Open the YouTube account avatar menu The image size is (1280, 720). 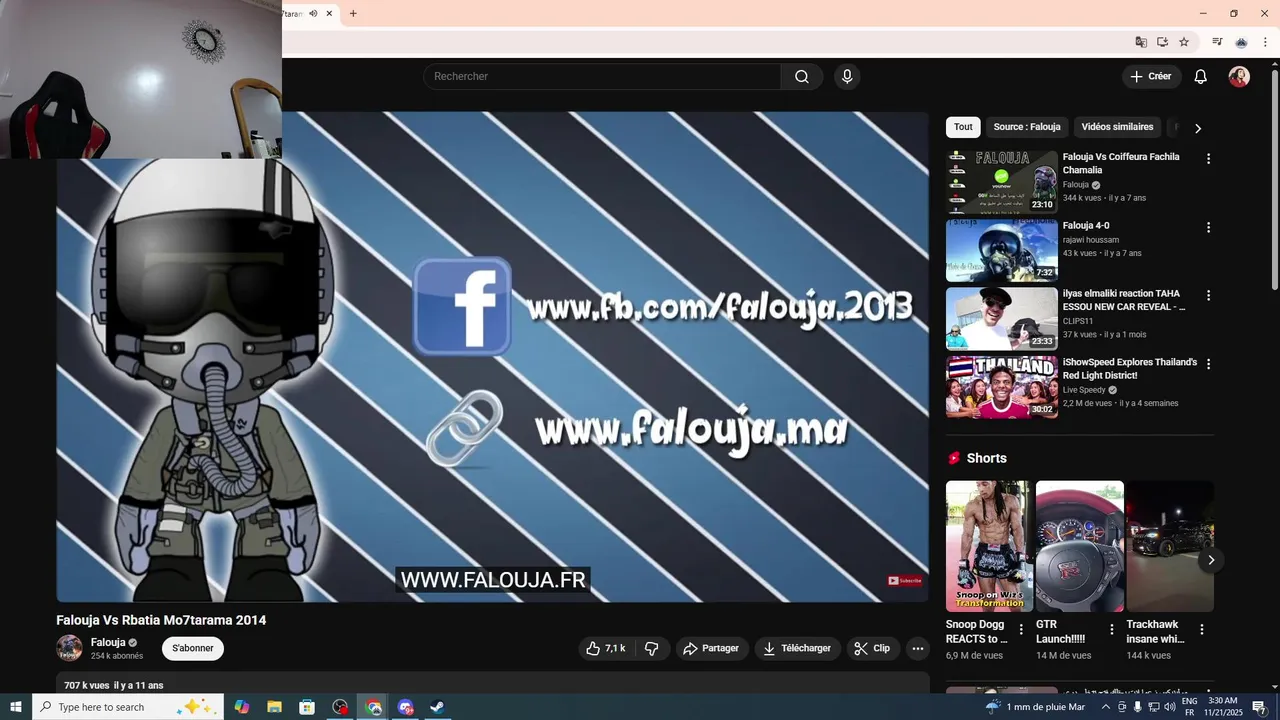pyautogui.click(x=1239, y=77)
